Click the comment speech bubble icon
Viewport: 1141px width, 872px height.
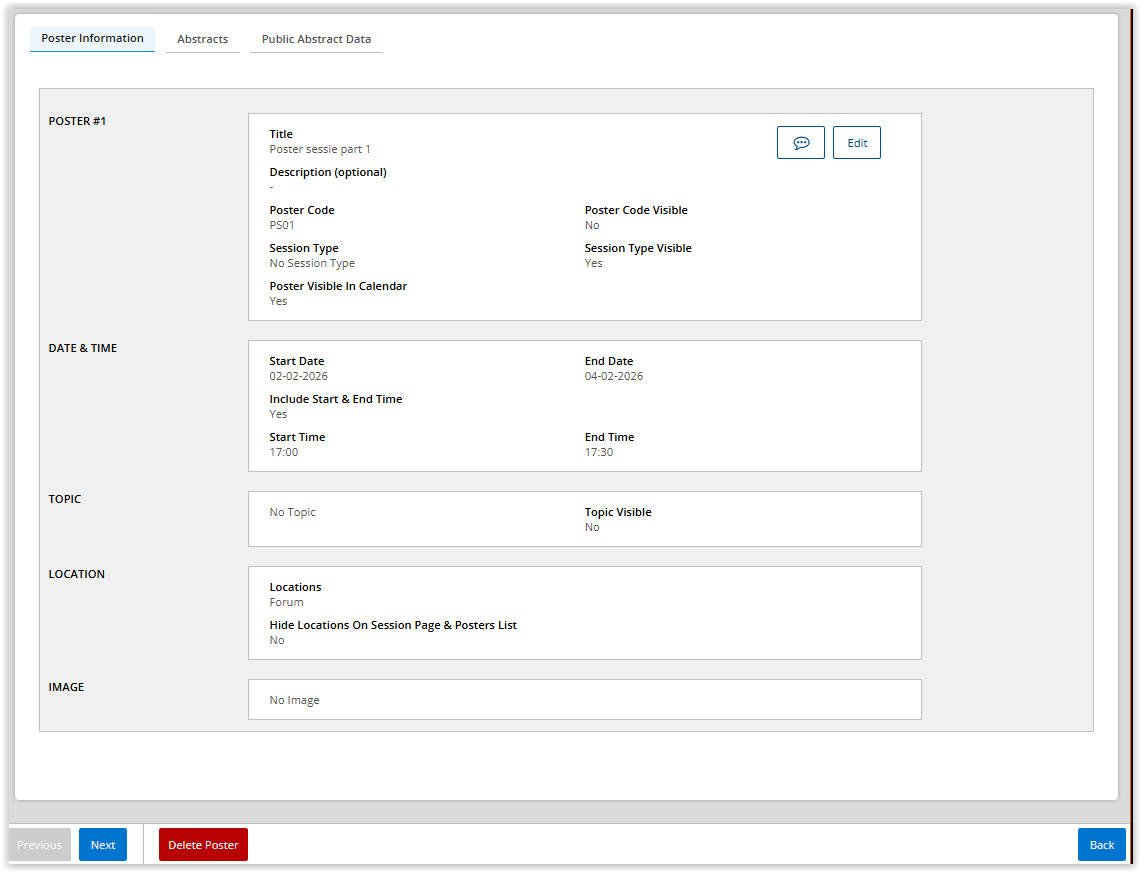click(800, 143)
